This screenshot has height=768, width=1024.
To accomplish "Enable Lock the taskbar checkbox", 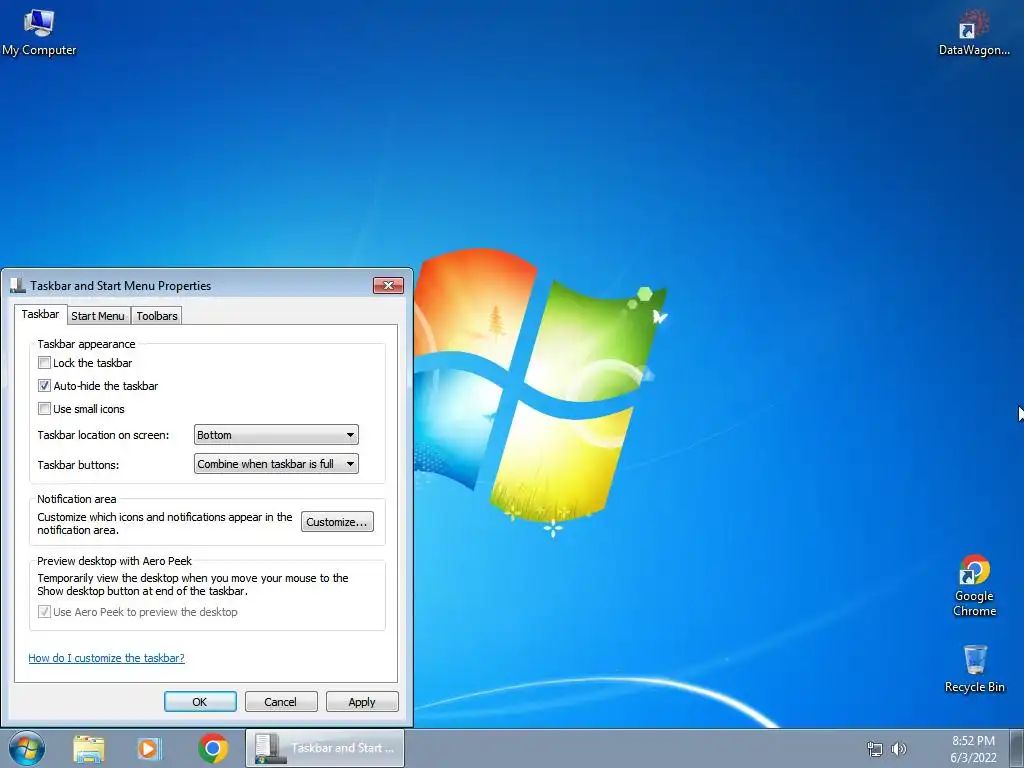I will click(x=44, y=362).
